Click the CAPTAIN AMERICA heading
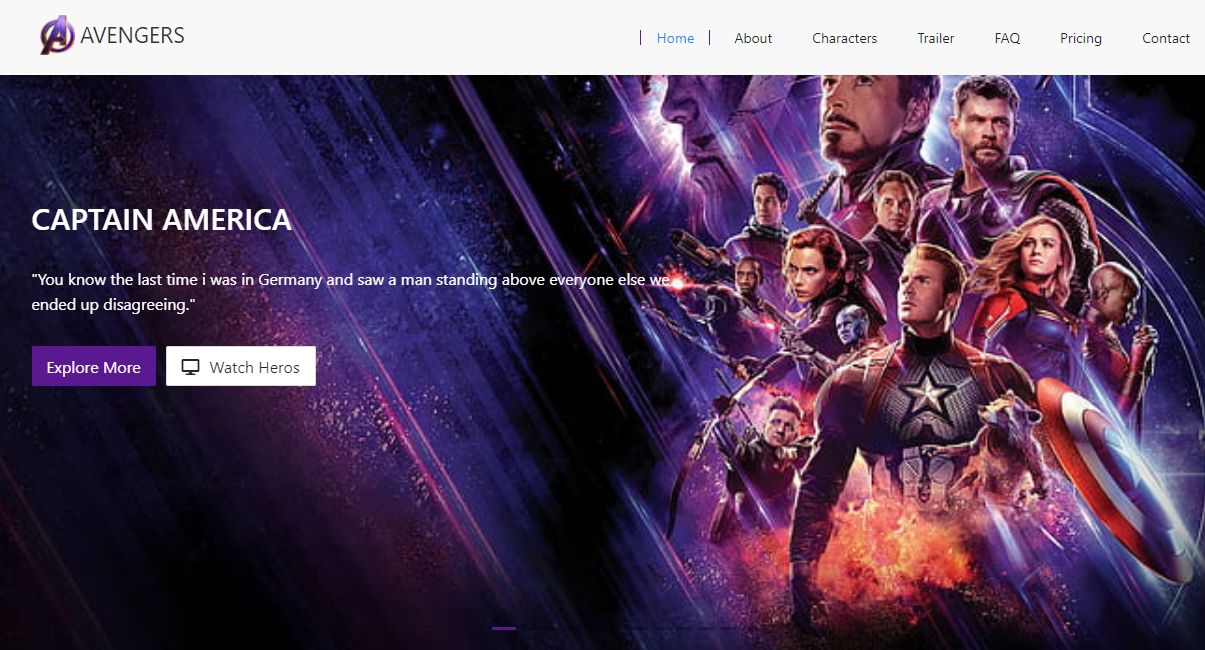Image resolution: width=1205 pixels, height=650 pixels. 162,220
